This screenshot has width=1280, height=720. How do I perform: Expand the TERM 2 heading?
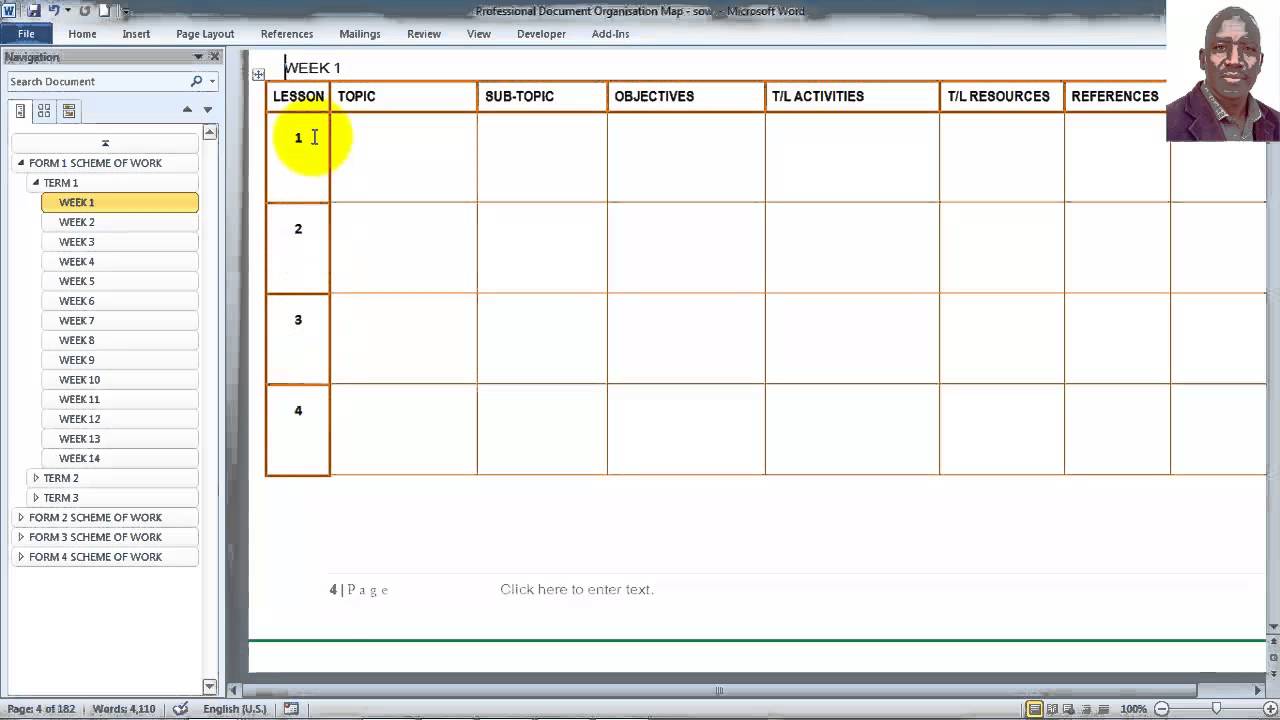[x=36, y=478]
